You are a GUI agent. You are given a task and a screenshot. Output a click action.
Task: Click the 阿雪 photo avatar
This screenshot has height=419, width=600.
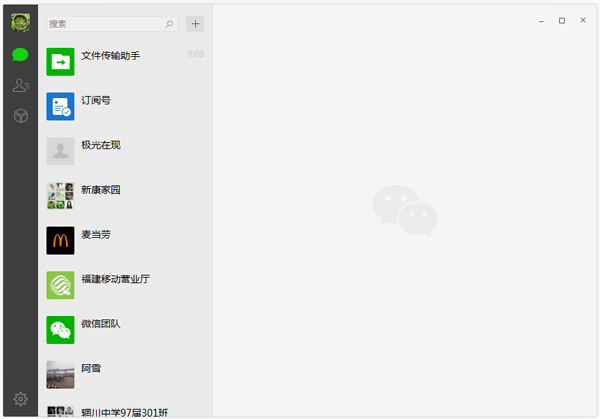60,375
